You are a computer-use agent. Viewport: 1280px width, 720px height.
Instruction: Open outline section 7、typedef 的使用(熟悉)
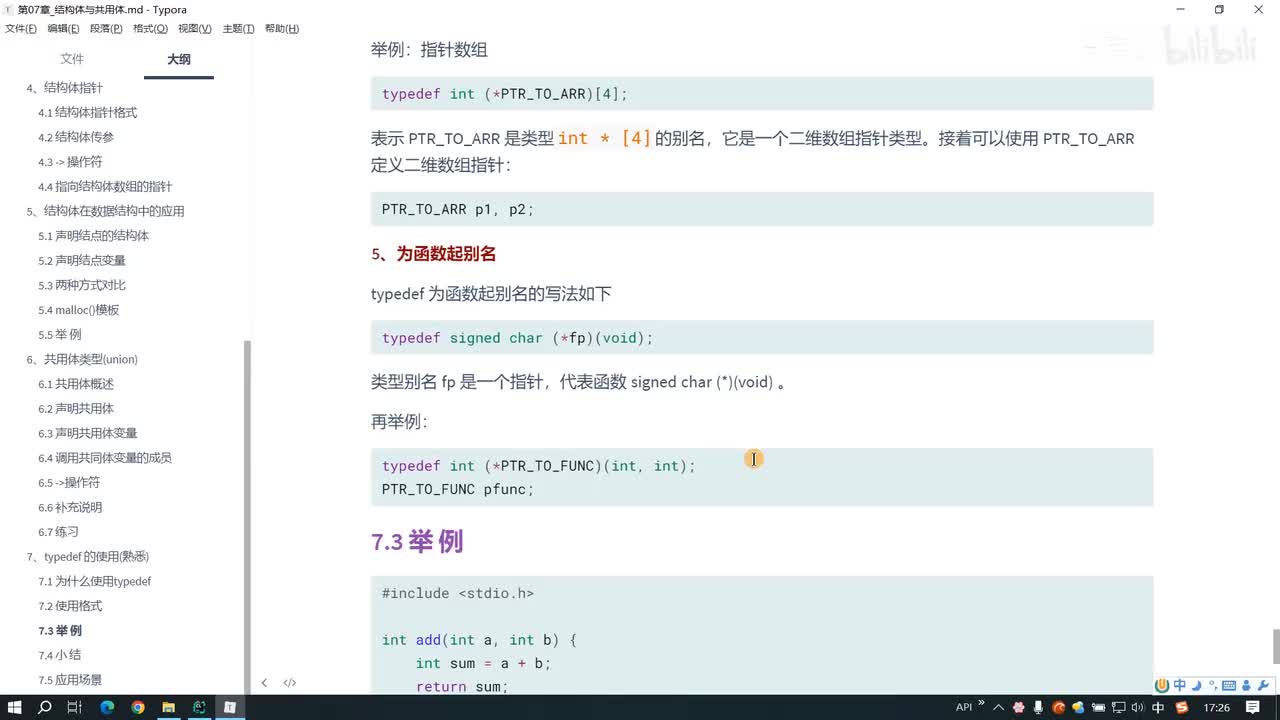(x=88, y=557)
